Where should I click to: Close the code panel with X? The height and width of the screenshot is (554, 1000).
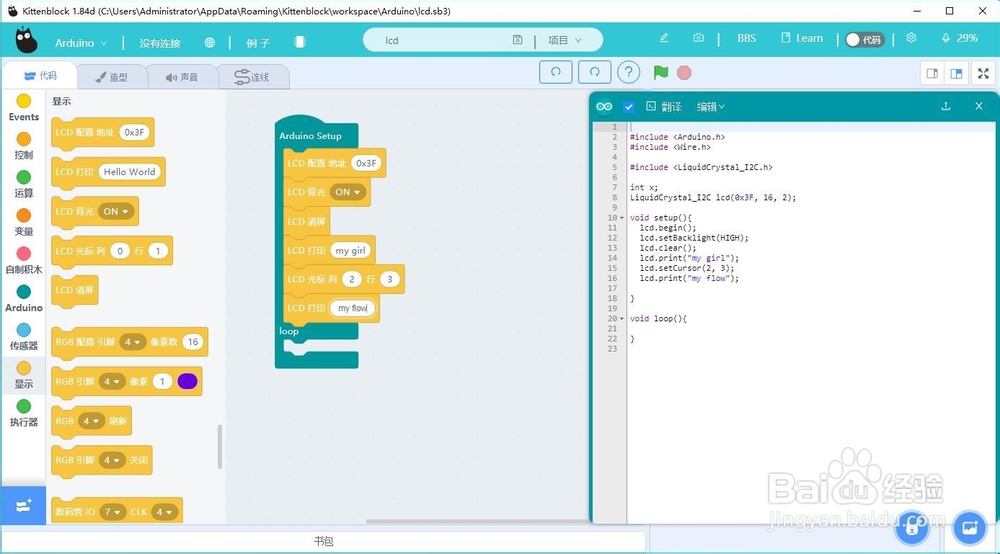[x=979, y=106]
